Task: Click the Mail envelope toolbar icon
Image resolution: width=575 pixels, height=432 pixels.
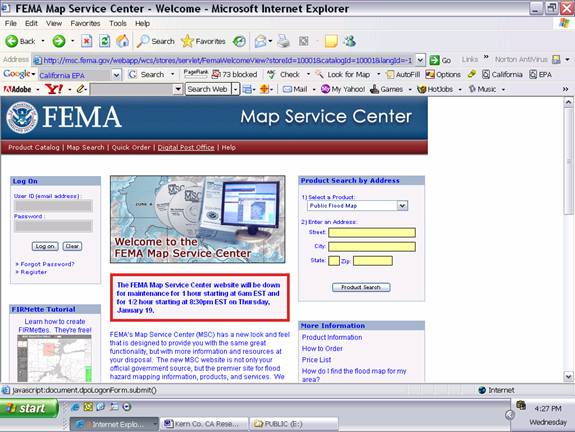Action: click(x=261, y=41)
